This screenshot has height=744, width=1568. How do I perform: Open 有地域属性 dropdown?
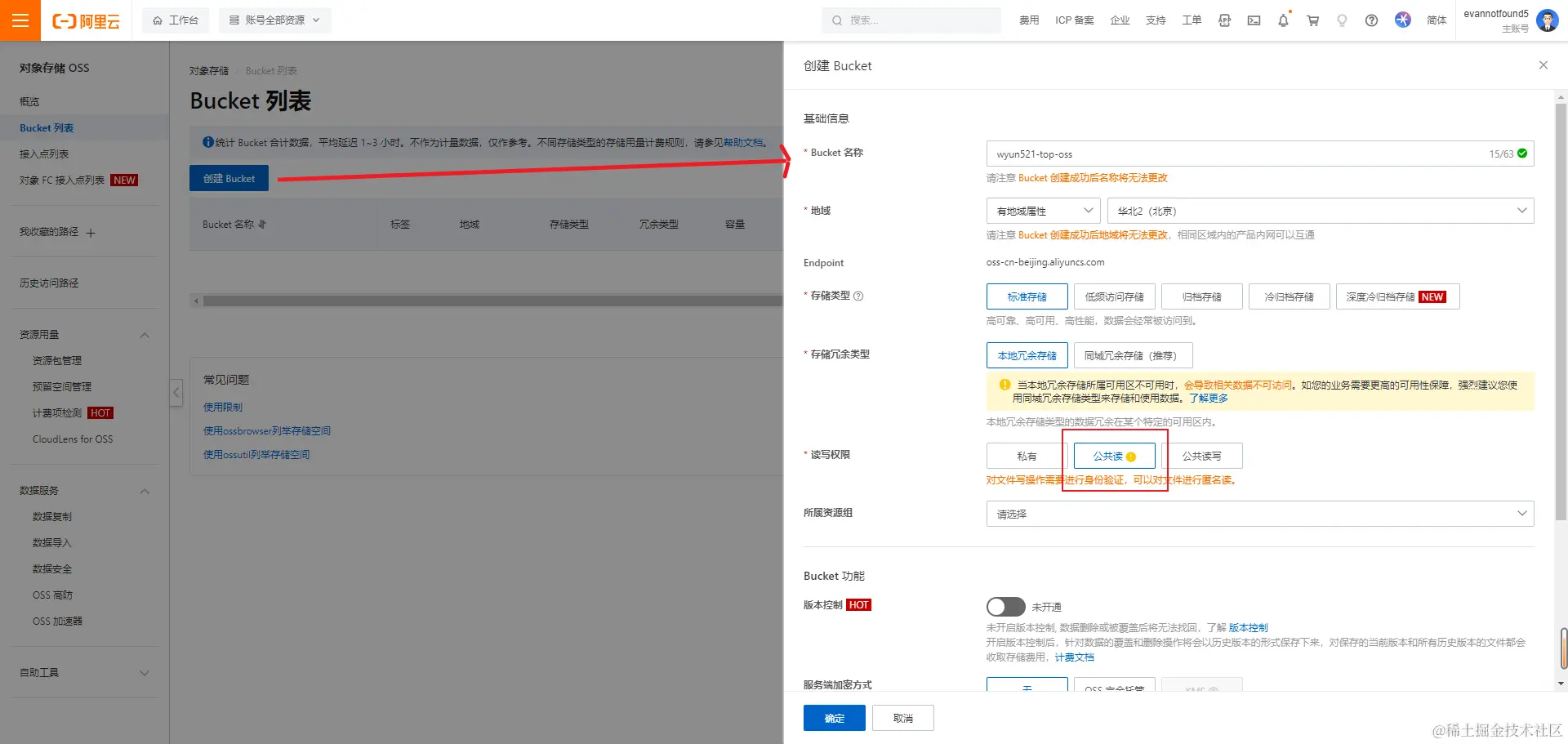pyautogui.click(x=1043, y=211)
